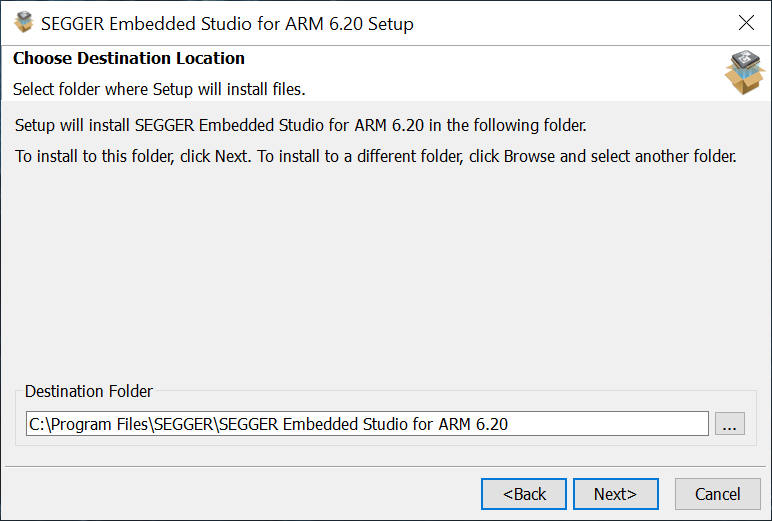Click the Destination Folder group label
The image size is (772, 521).
coord(89,391)
